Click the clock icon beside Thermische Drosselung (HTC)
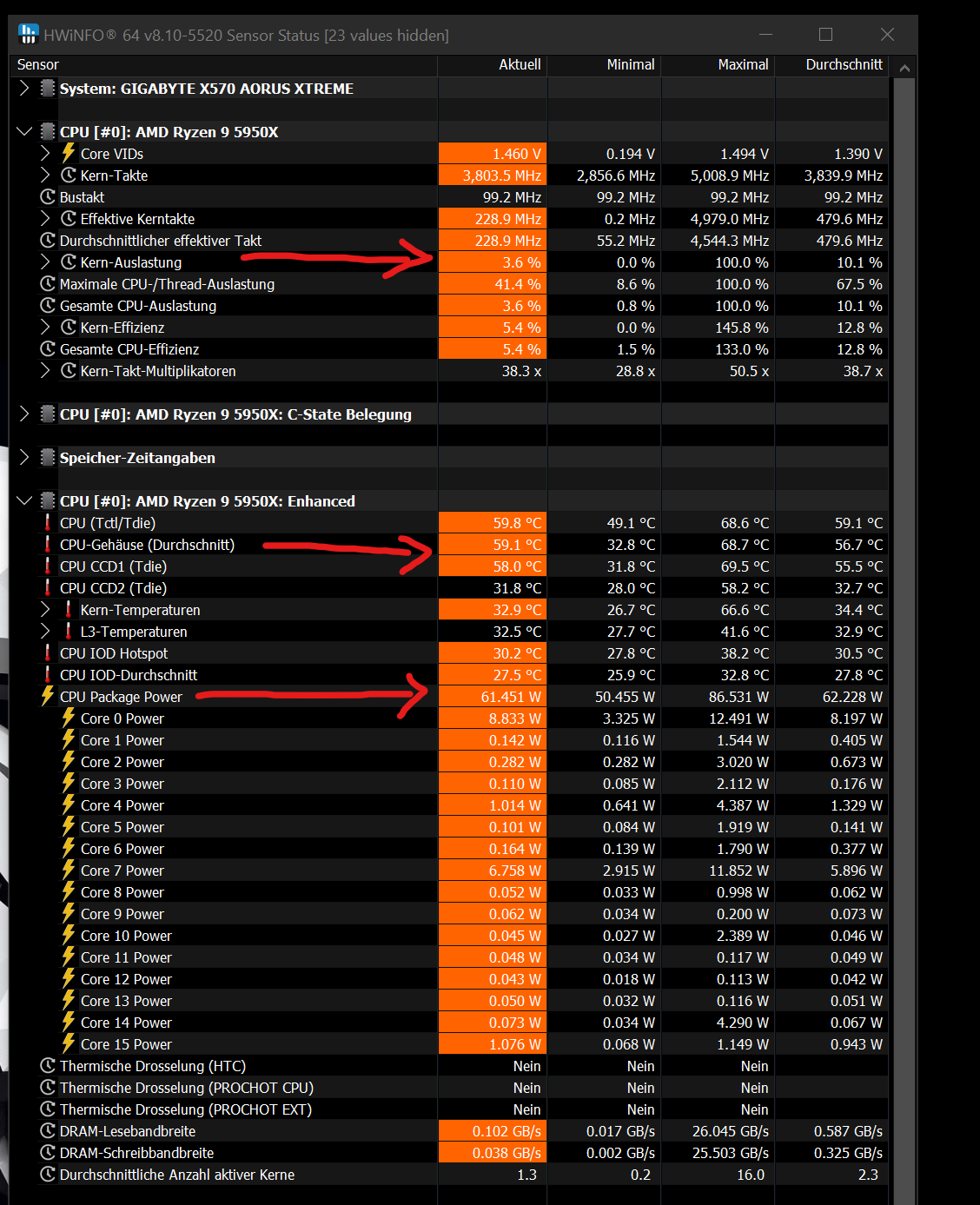This screenshot has width=980, height=1205. click(x=48, y=1066)
